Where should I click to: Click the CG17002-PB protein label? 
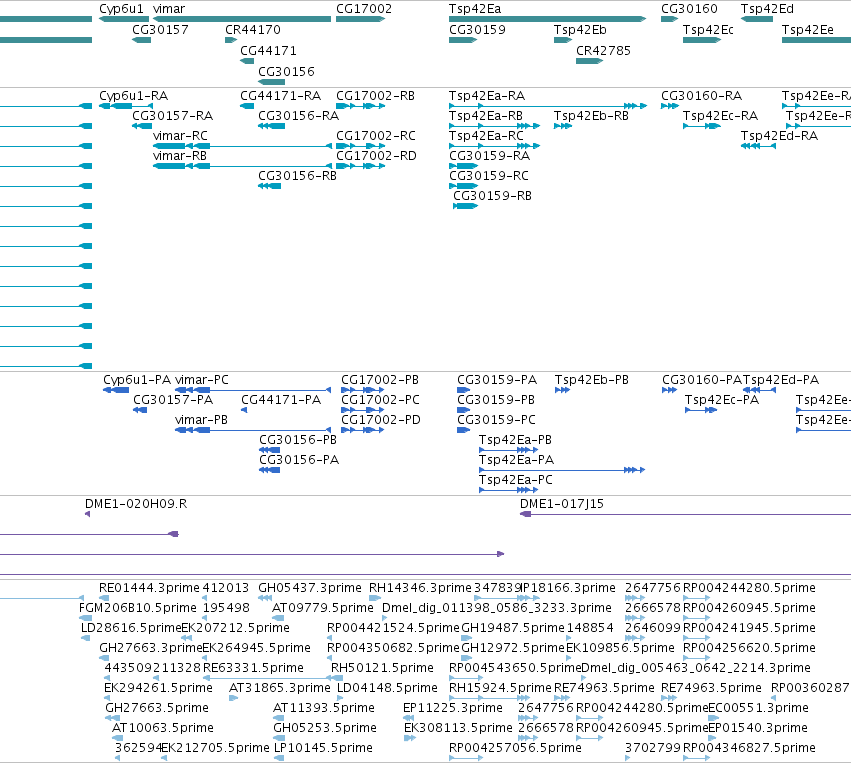click(x=380, y=380)
